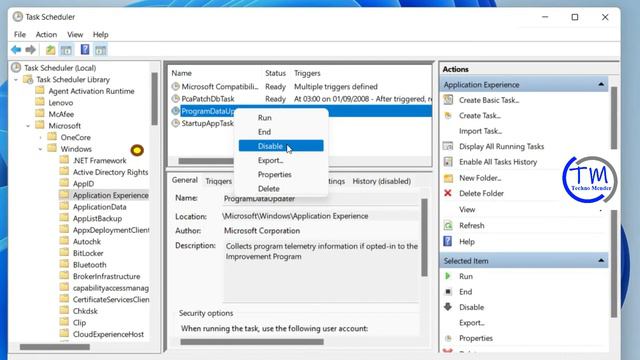
Task: Sort task list by Name column header
Action: click(181, 73)
